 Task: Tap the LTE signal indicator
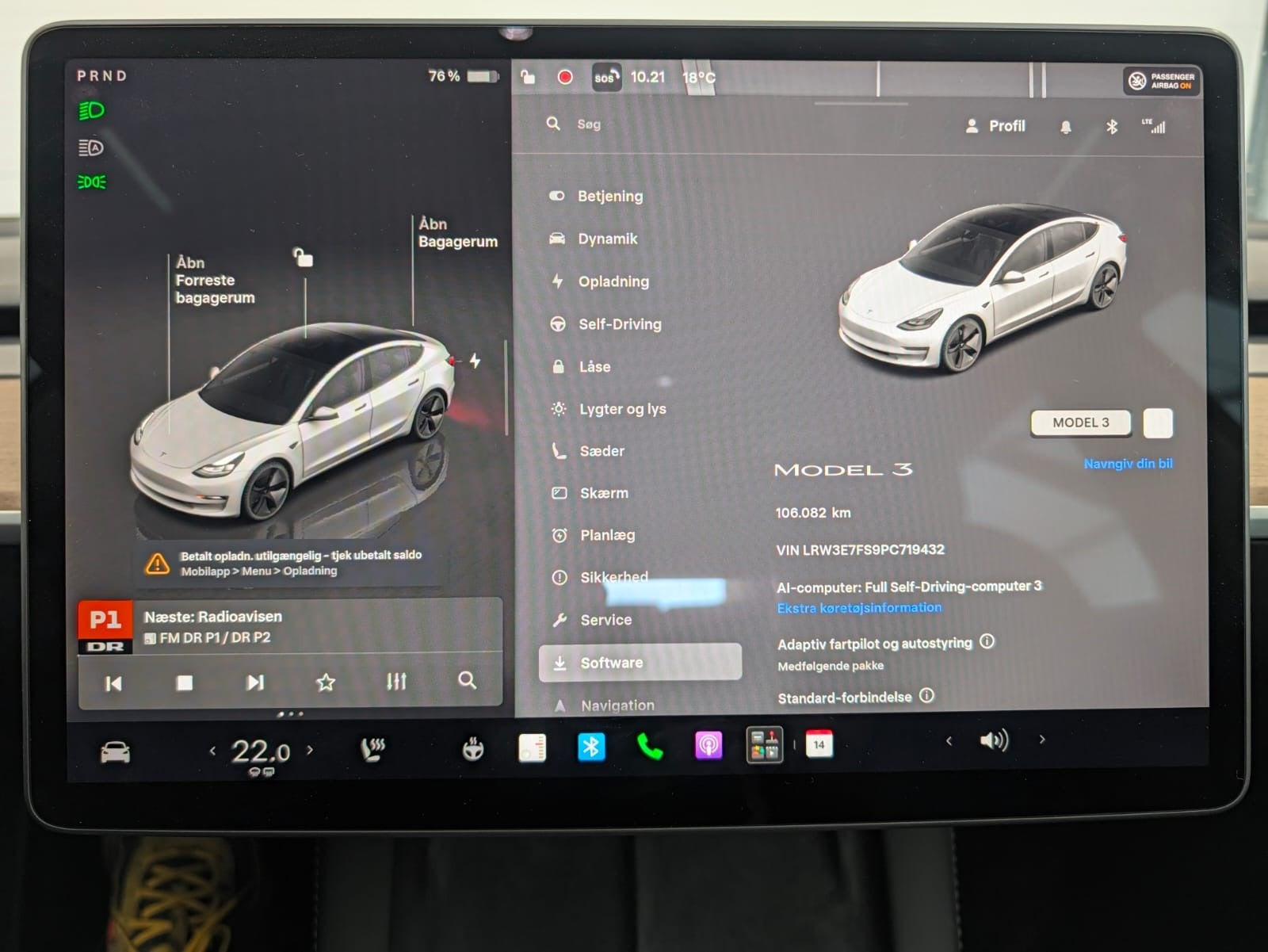pos(1154,126)
